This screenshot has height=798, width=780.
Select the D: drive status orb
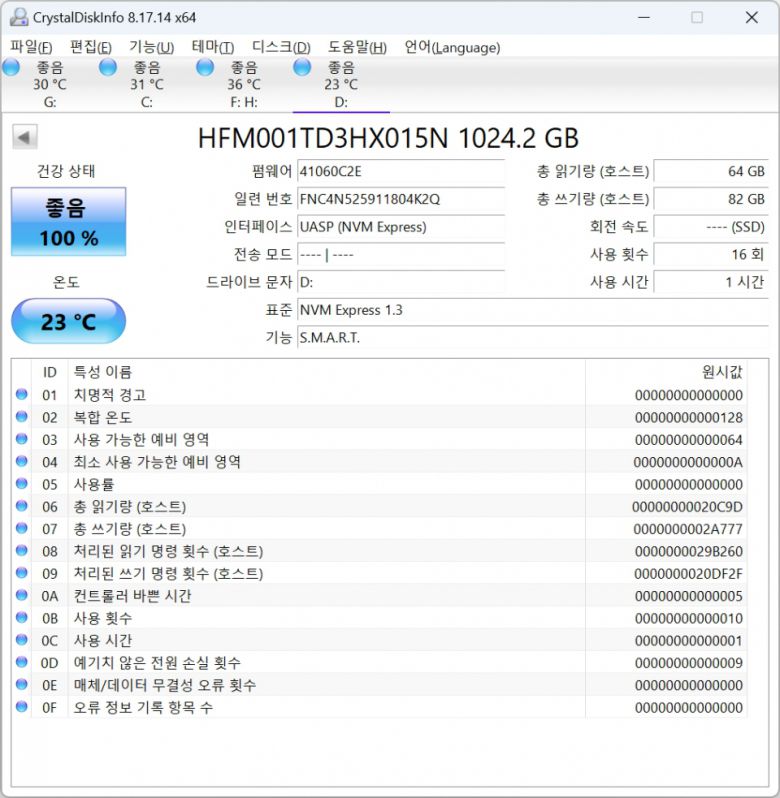pyautogui.click(x=302, y=67)
